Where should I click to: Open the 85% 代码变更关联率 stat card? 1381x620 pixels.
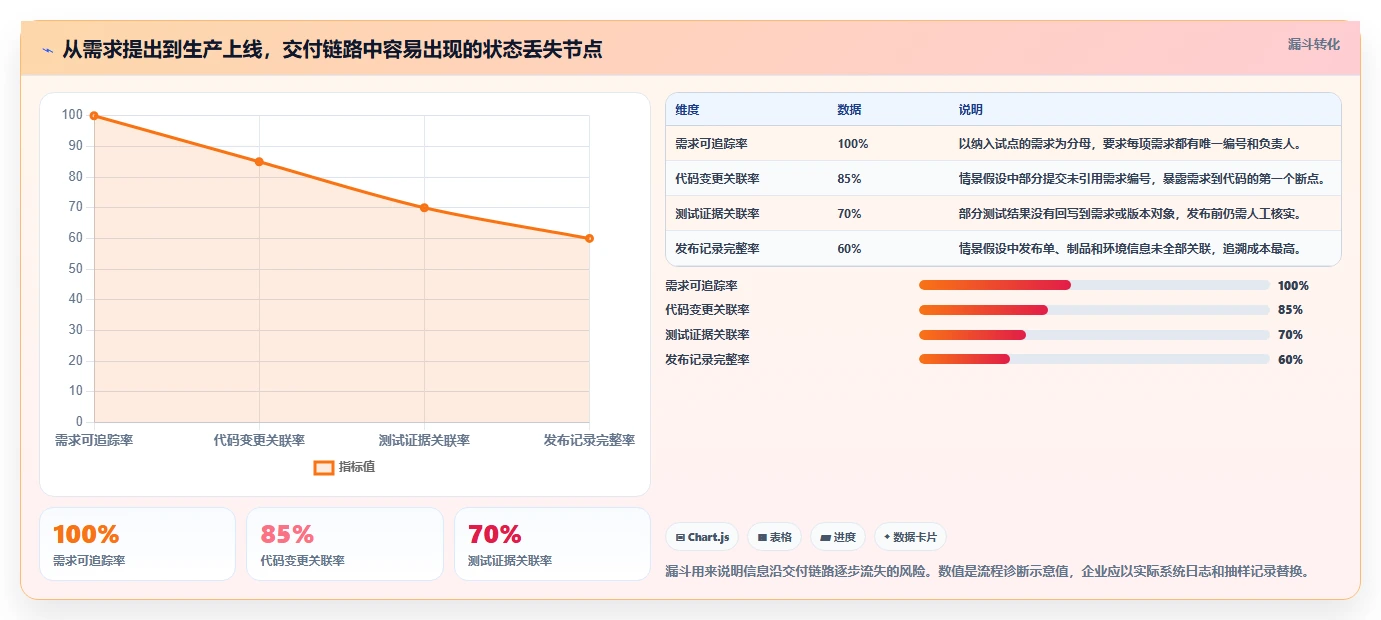pyautogui.click(x=345, y=544)
